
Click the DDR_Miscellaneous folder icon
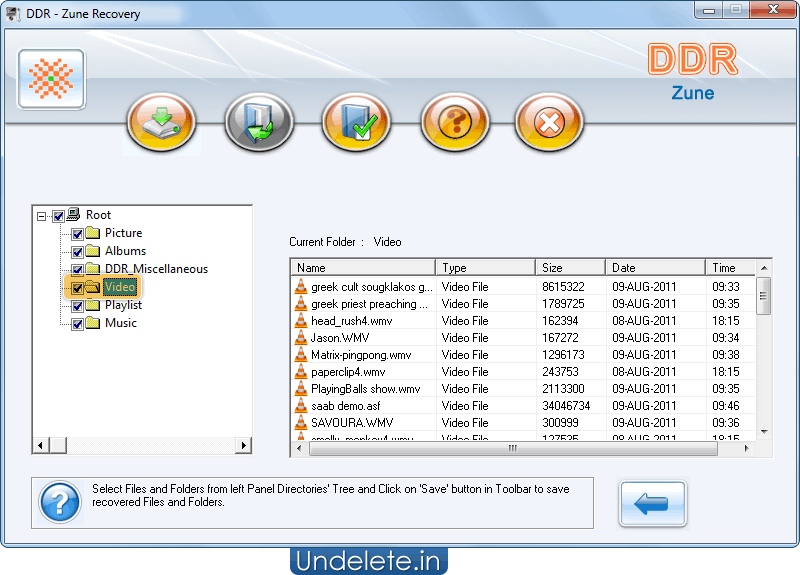92,269
